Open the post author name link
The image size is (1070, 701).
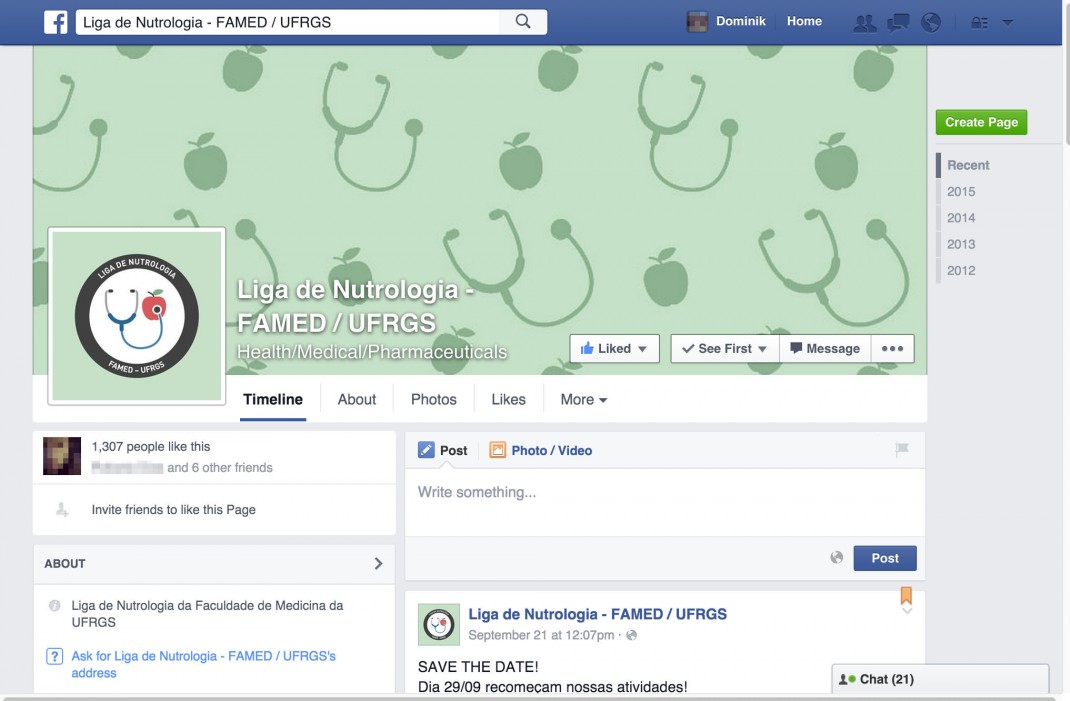click(x=597, y=614)
